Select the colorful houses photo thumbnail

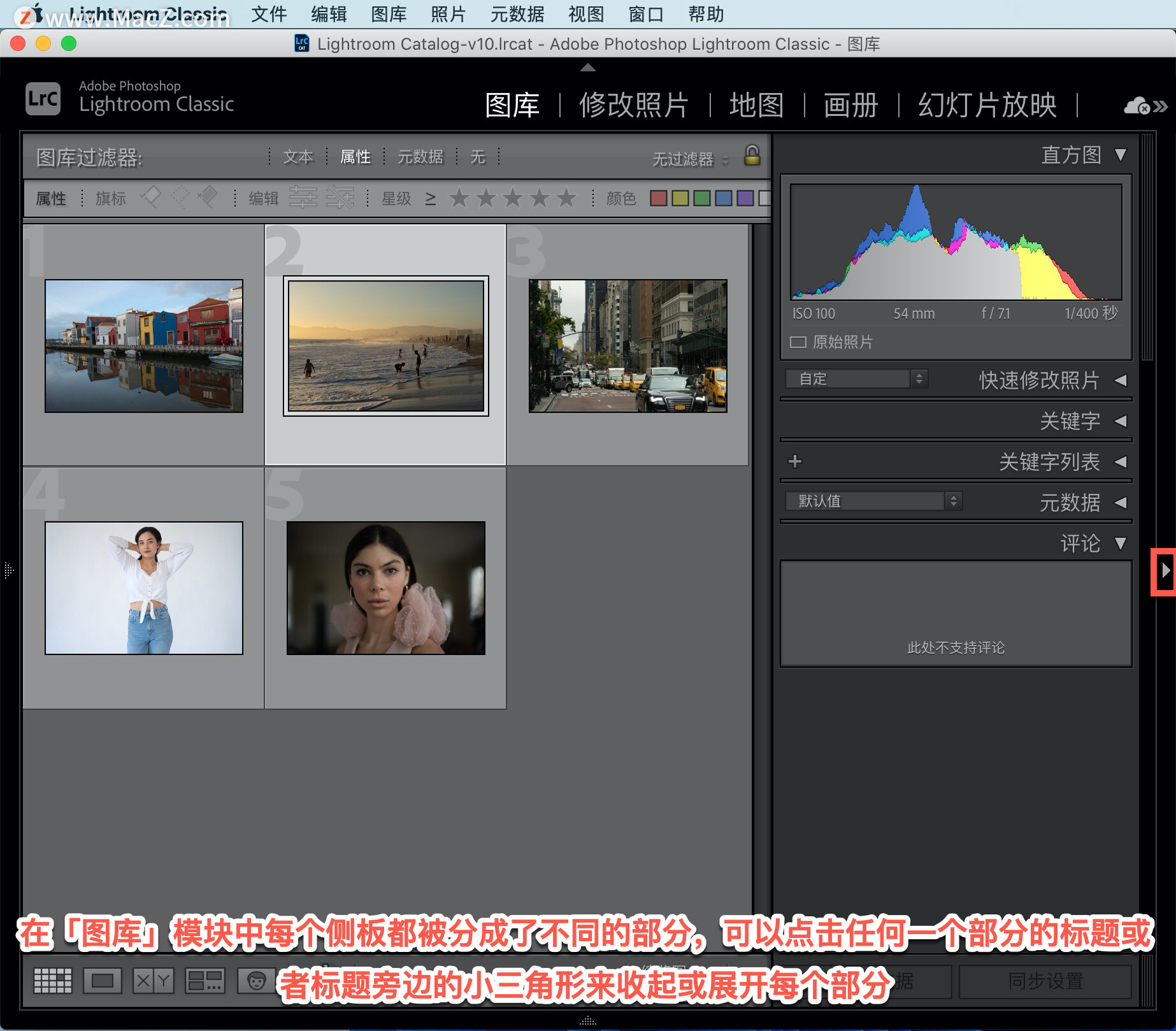[144, 346]
